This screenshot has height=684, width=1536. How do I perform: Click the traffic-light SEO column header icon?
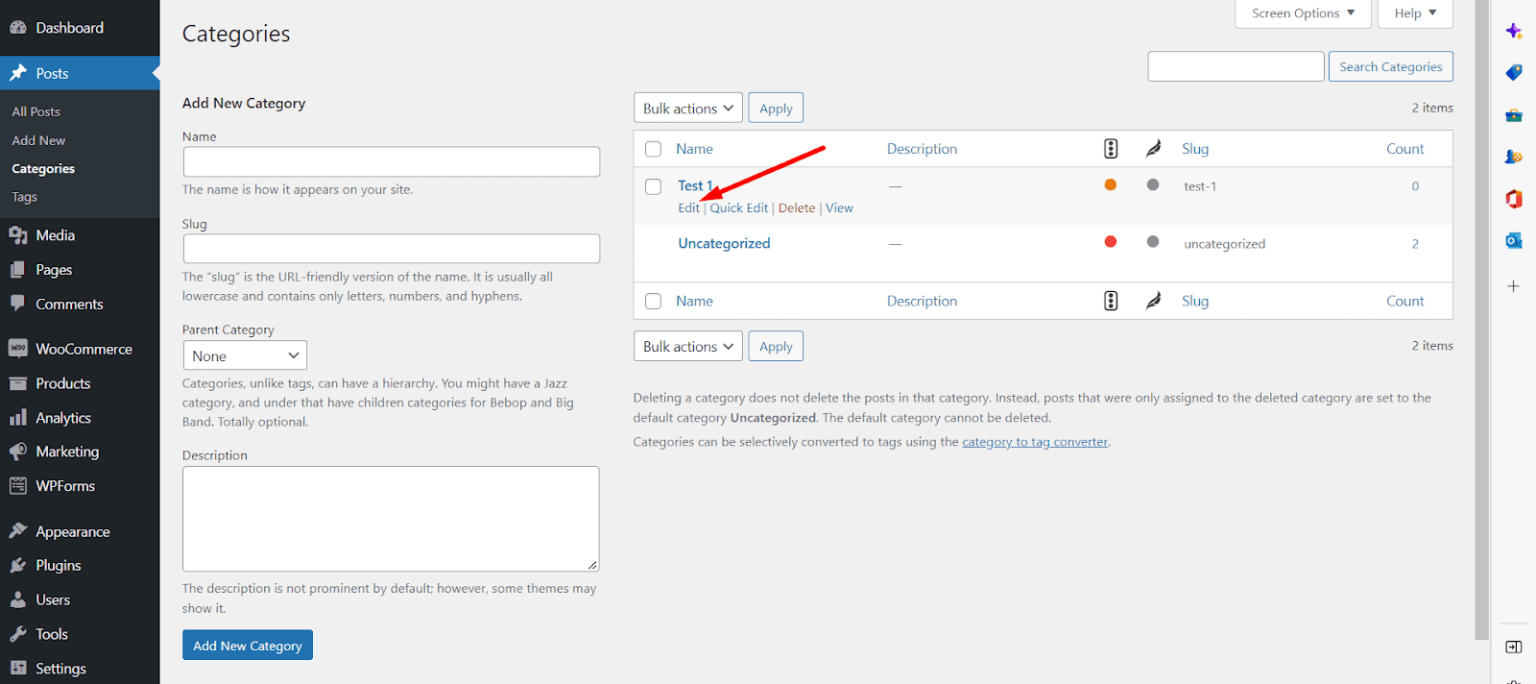[1110, 148]
